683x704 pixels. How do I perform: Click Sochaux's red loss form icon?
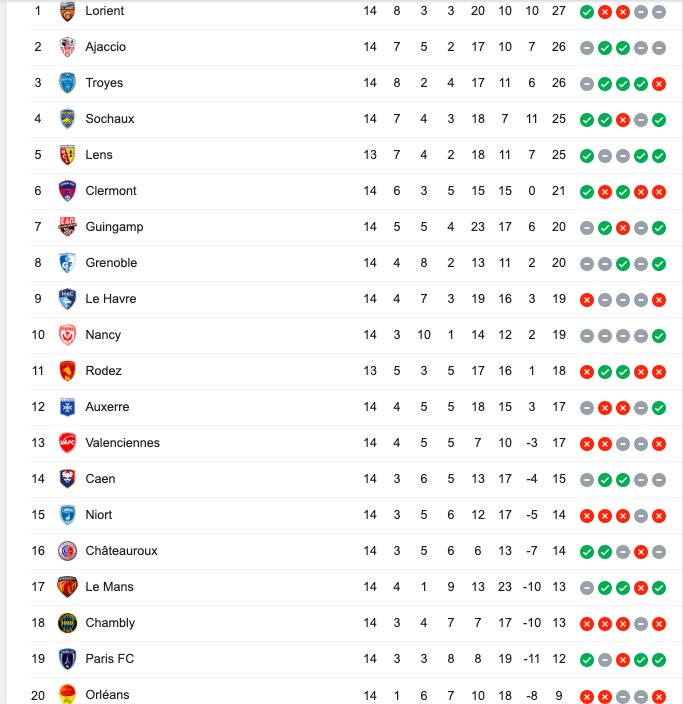click(x=623, y=119)
